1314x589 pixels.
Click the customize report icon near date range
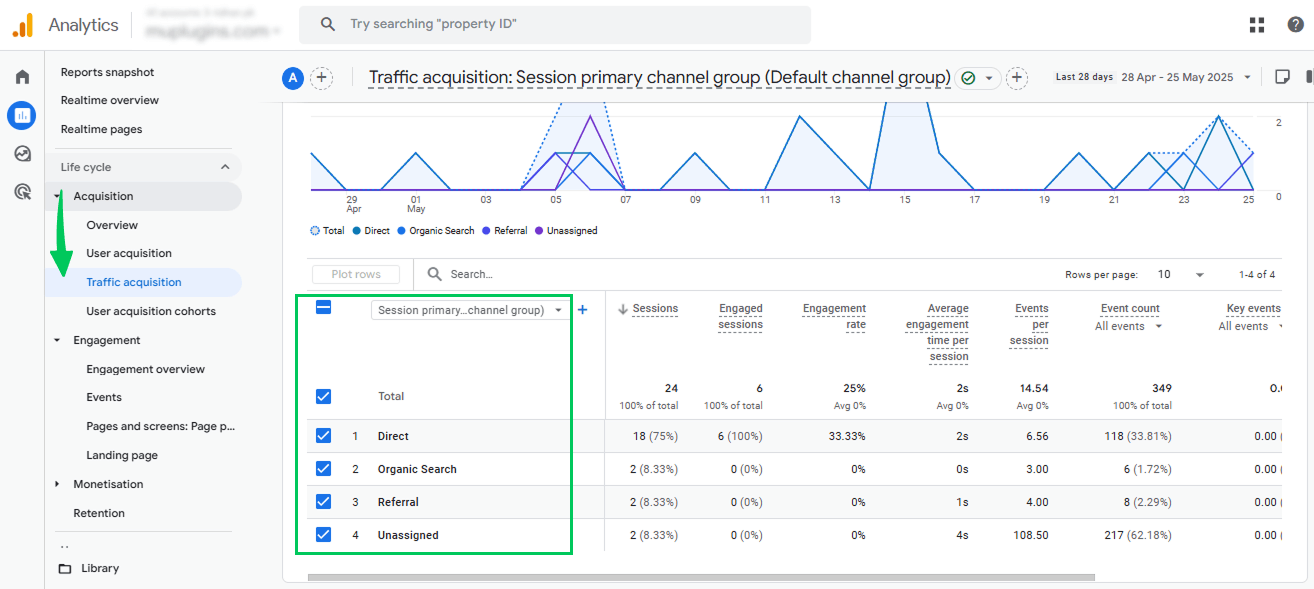[1283, 77]
